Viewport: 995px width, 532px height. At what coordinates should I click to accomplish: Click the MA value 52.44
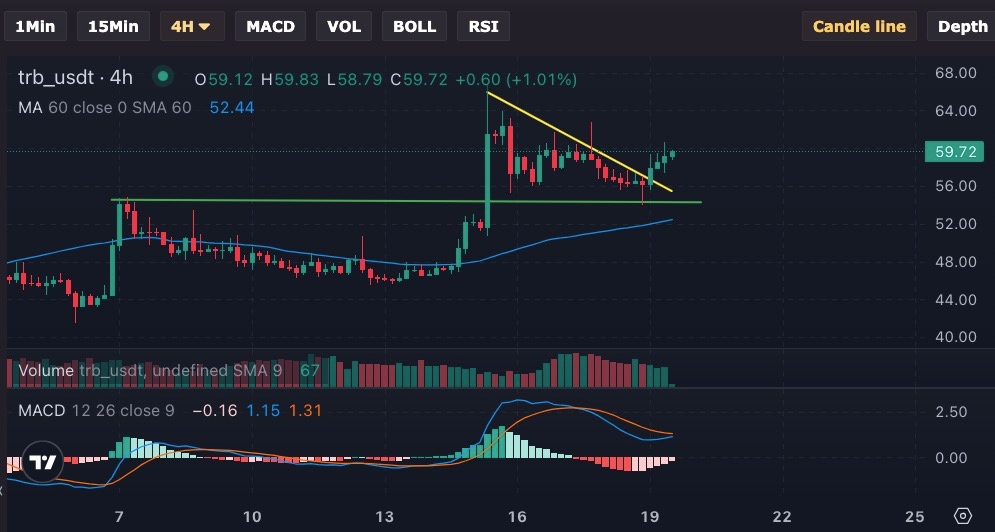click(x=232, y=108)
